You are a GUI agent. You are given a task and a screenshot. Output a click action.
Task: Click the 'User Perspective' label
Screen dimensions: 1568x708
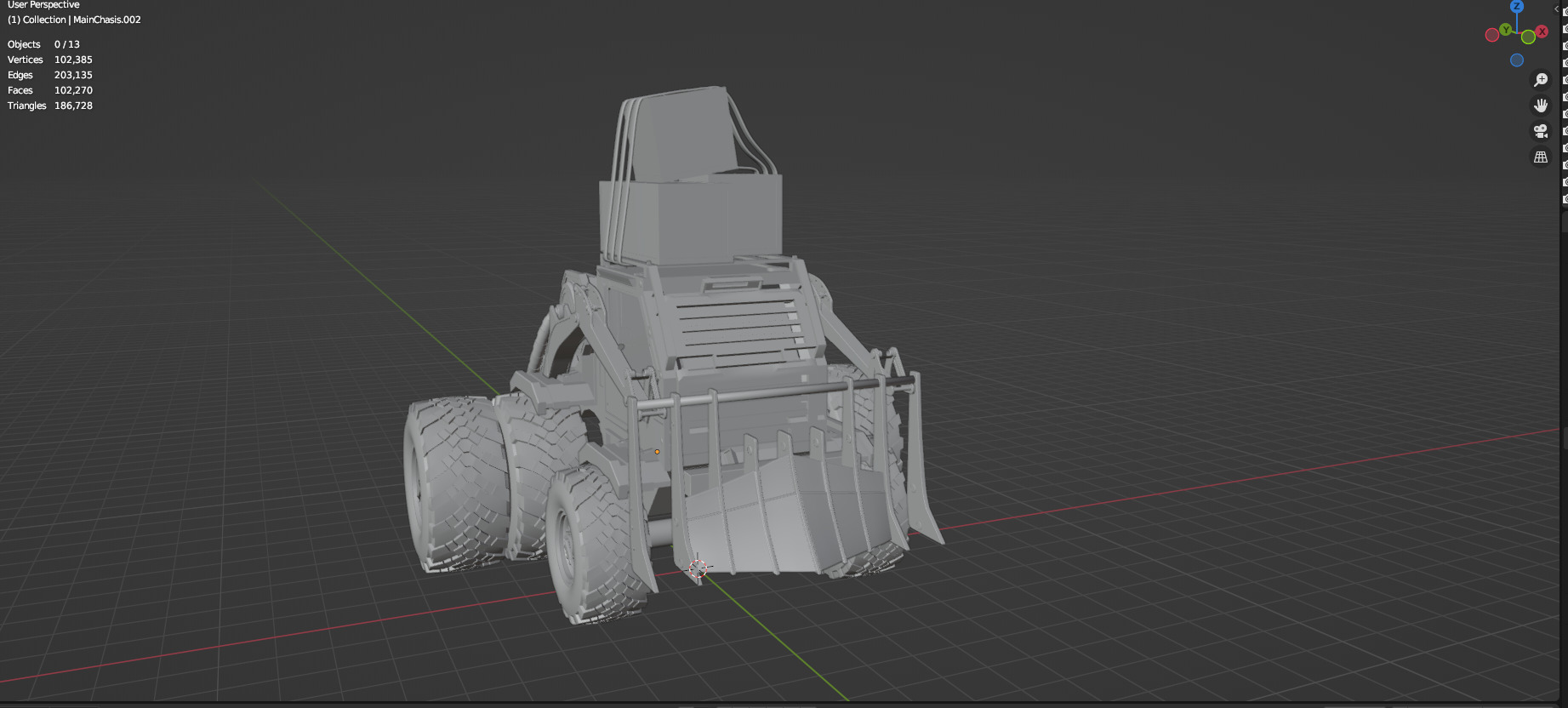[43, 5]
